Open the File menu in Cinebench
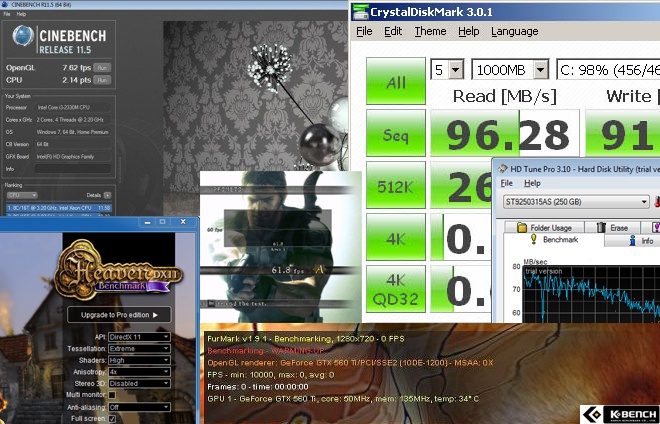The height and width of the screenshot is (424, 660). [x=7, y=14]
